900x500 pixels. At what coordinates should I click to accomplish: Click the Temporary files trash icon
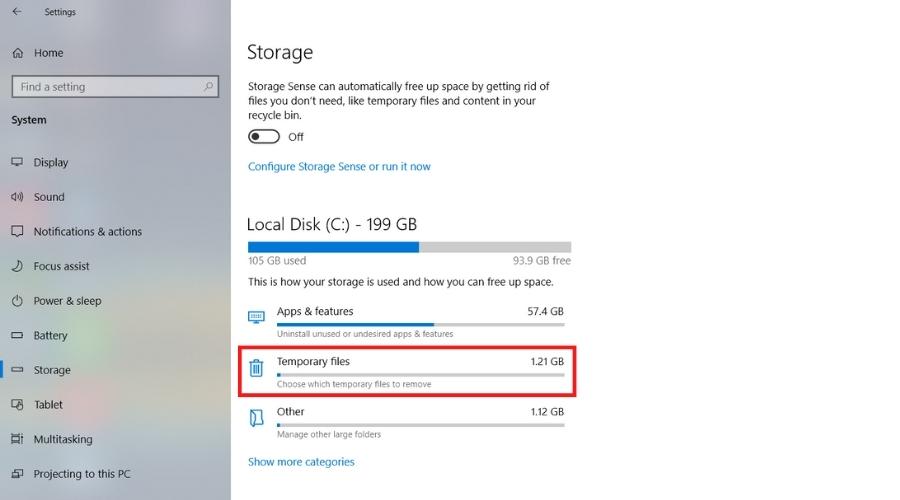pyautogui.click(x=256, y=367)
